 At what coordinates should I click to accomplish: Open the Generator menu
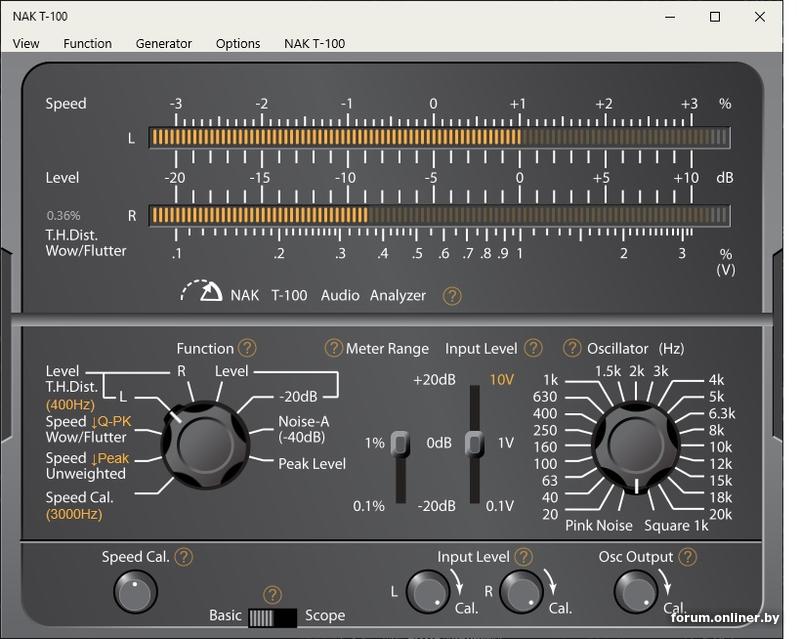164,43
